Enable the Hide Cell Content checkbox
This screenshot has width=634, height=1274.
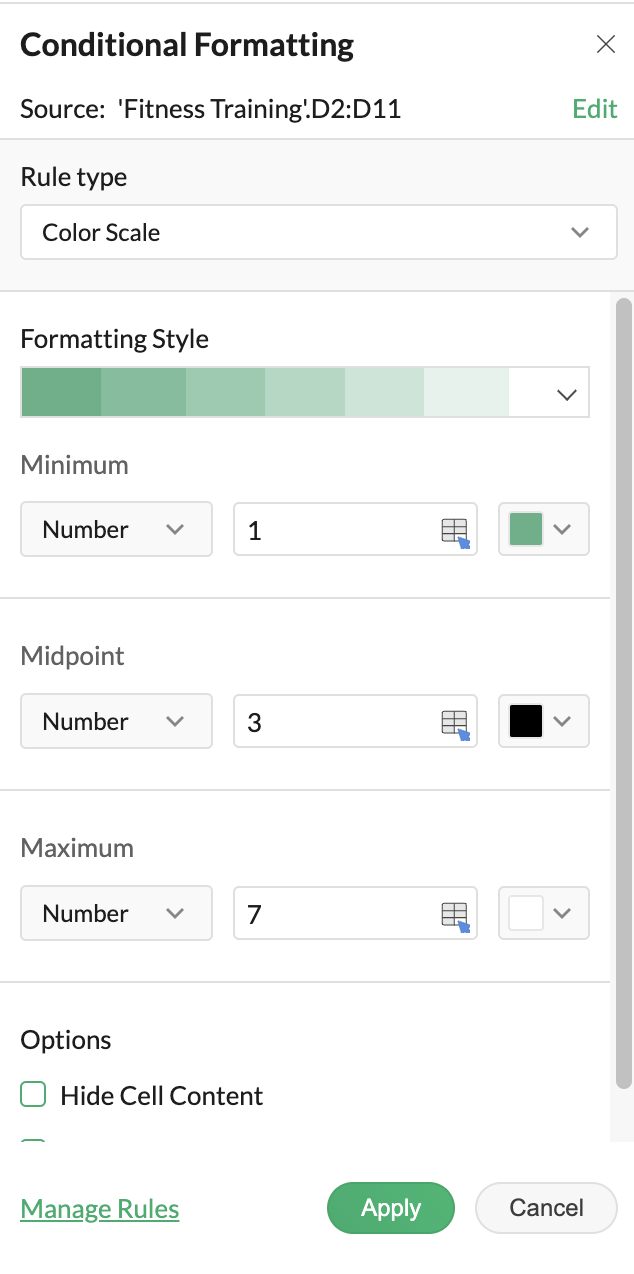(x=34, y=1095)
